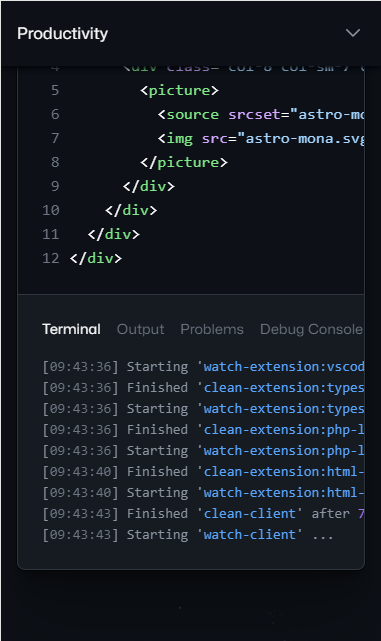Click line number 12 in gutter
381x641 pixels.
(51, 258)
